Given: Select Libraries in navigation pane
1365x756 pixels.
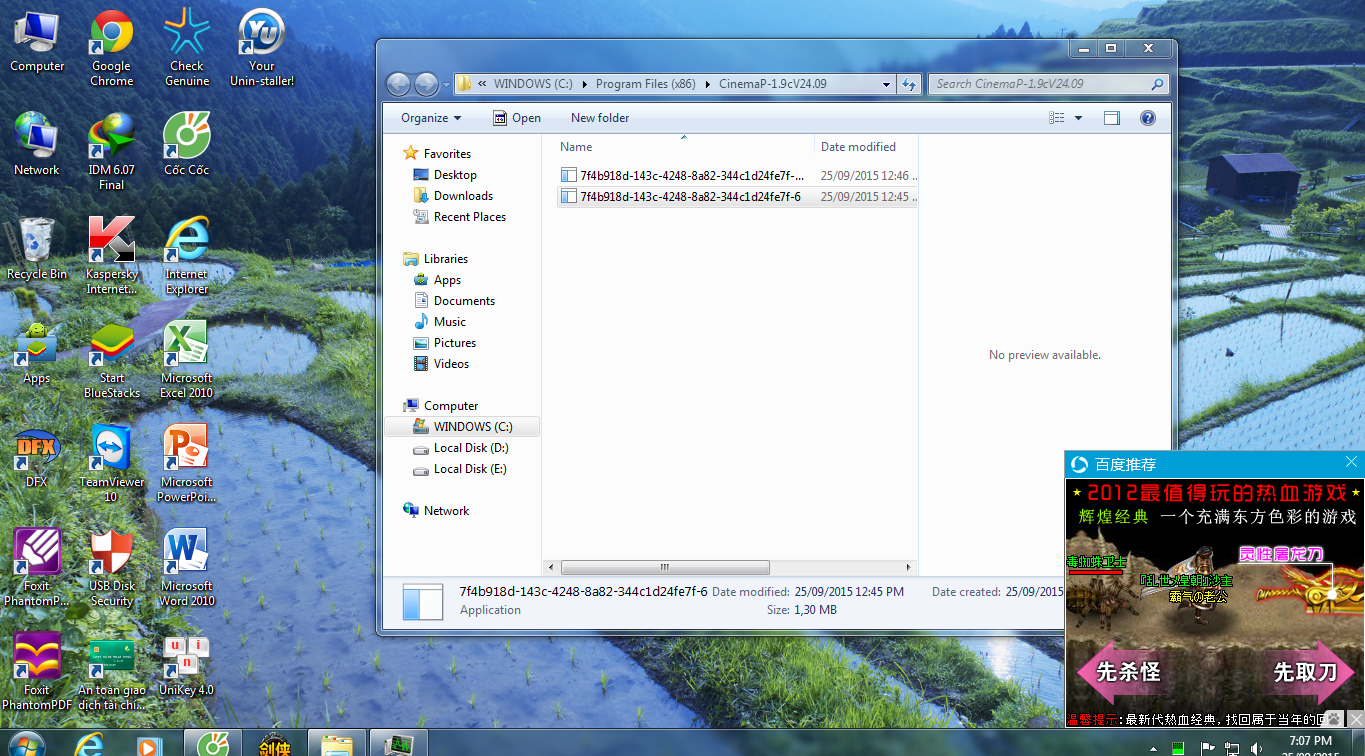Looking at the screenshot, I should pos(445,259).
